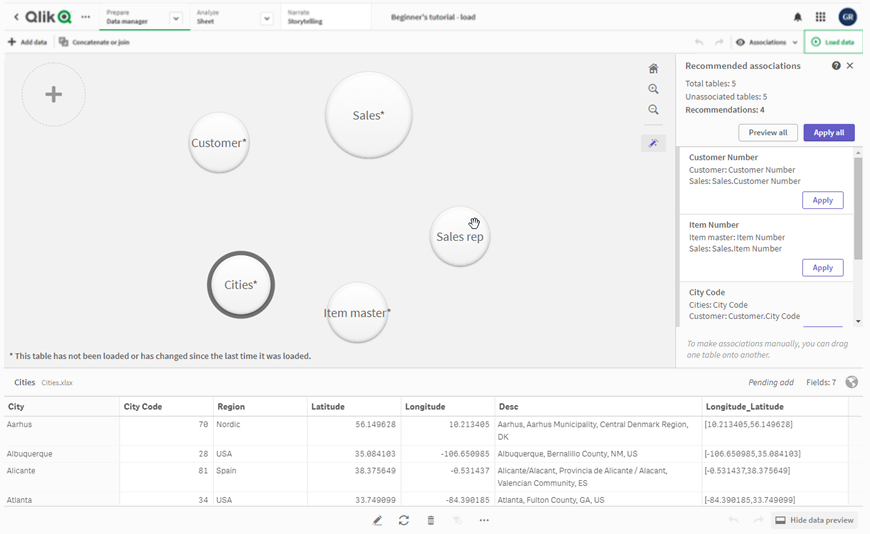Click Preview all recommendations
Viewport: 870px width, 534px height.
coord(768,133)
